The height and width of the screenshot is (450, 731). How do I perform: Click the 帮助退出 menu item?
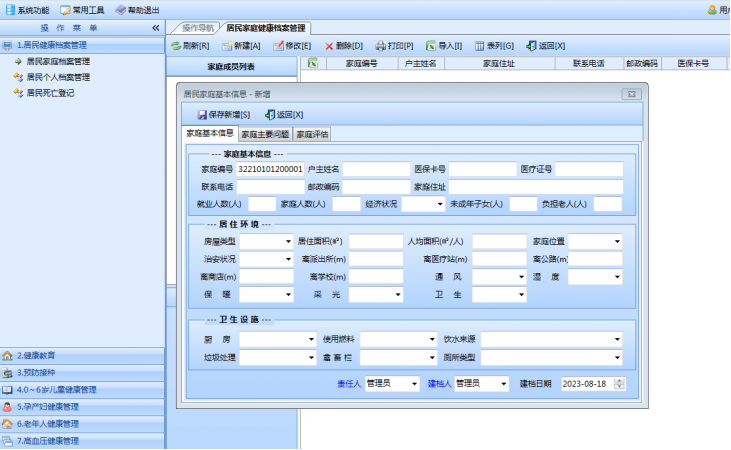pyautogui.click(x=138, y=9)
